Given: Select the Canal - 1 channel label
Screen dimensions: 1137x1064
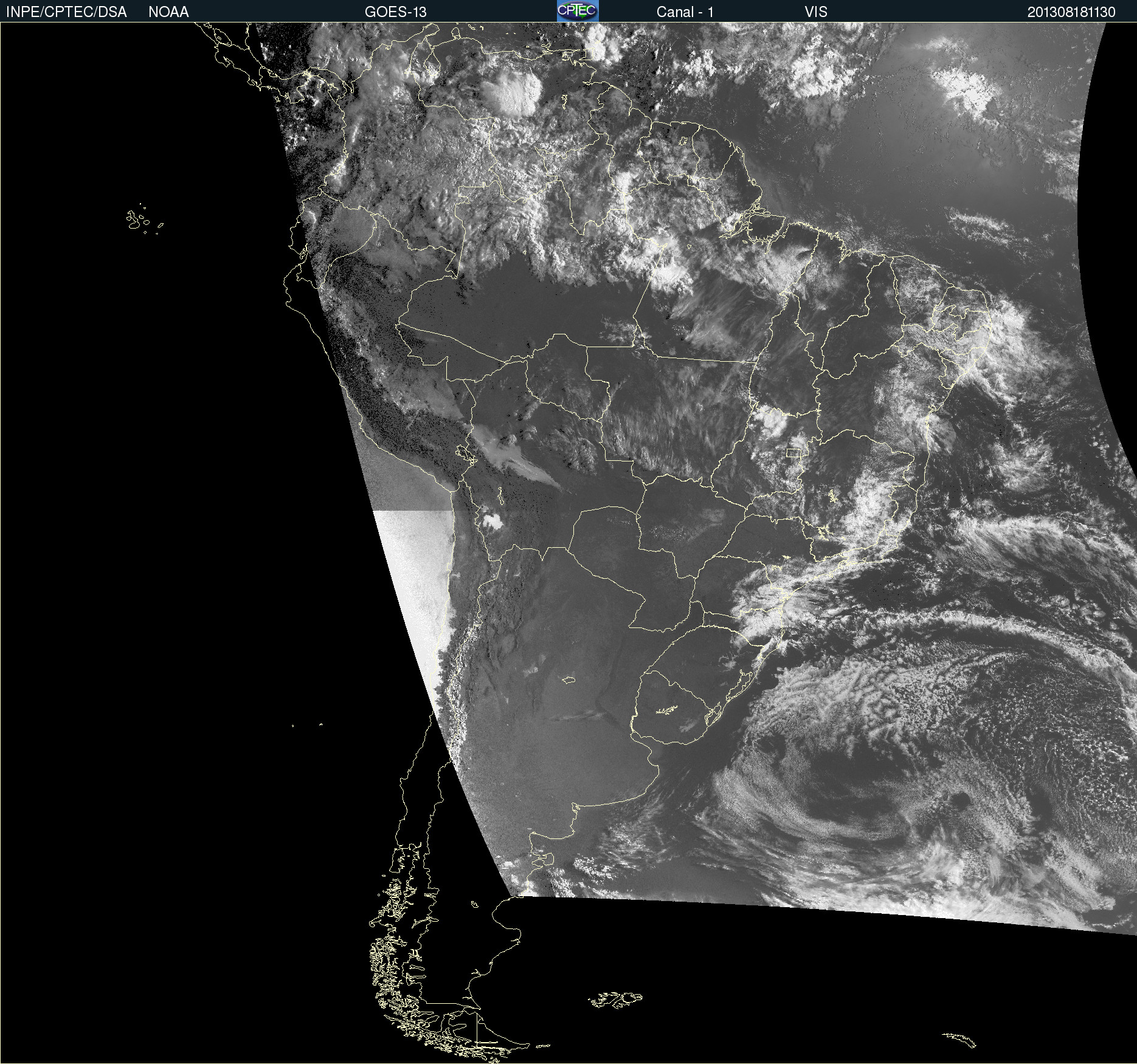Looking at the screenshot, I should (x=685, y=12).
